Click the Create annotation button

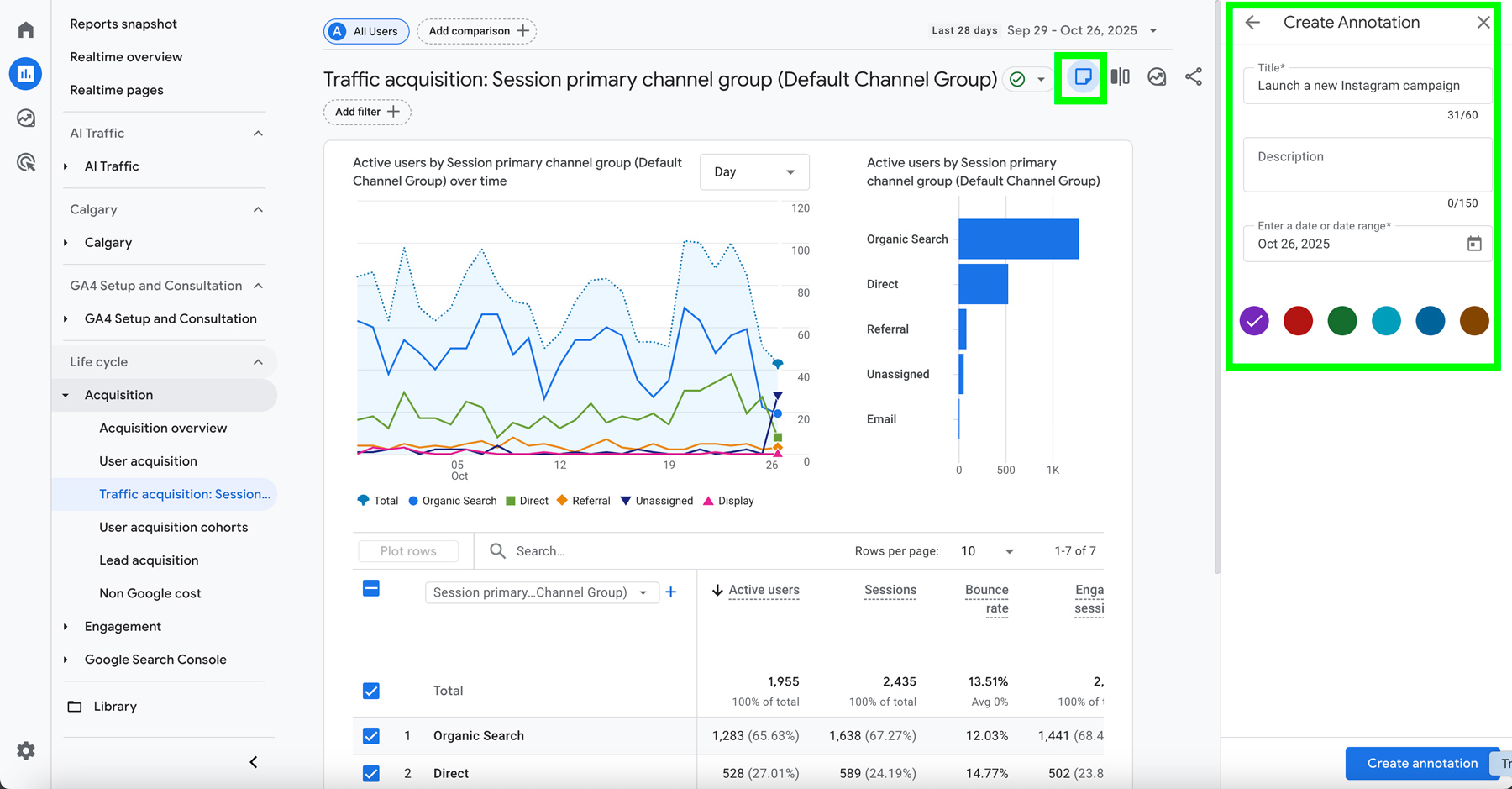click(1421, 763)
